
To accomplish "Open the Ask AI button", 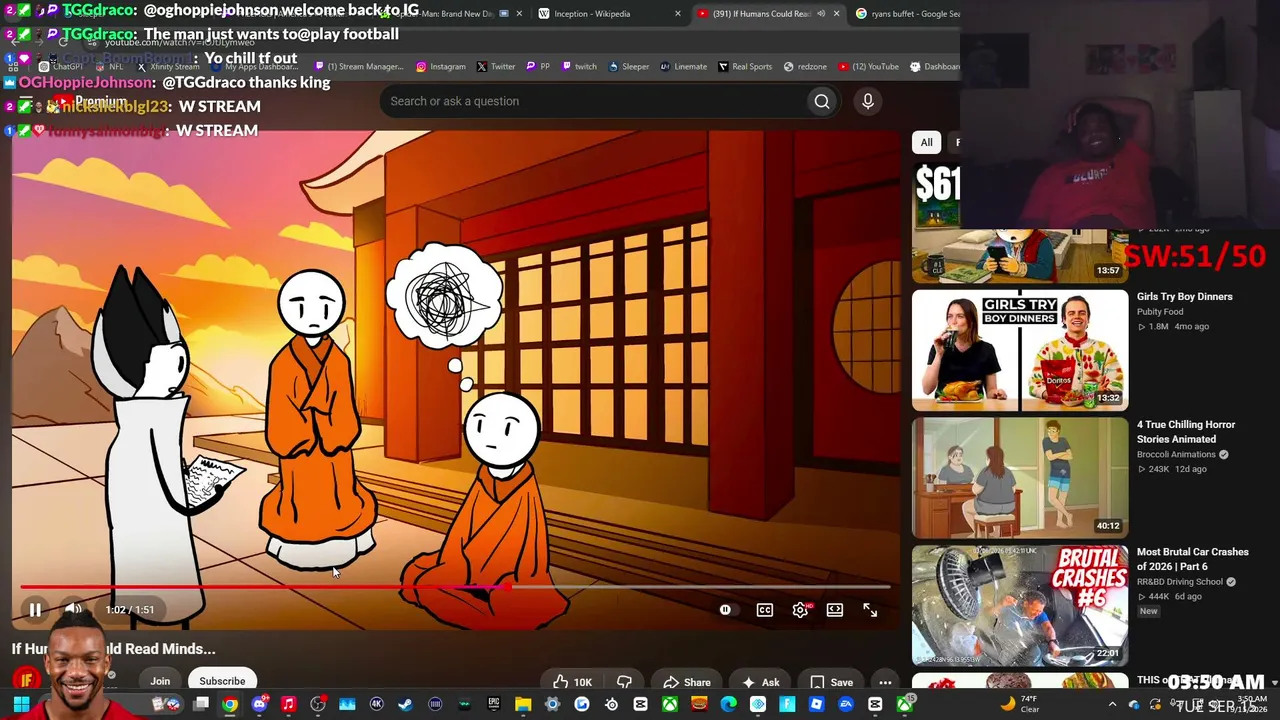I will coord(760,682).
